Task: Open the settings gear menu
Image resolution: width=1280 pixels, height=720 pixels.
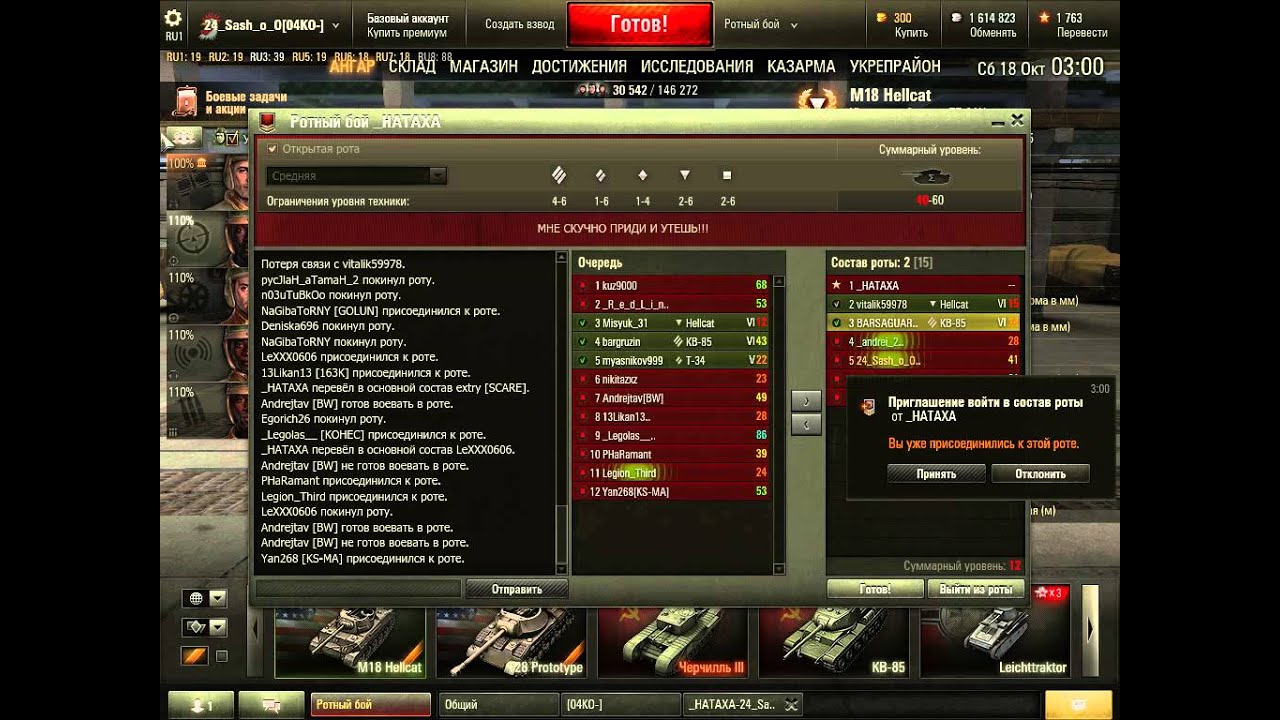Action: (x=173, y=18)
